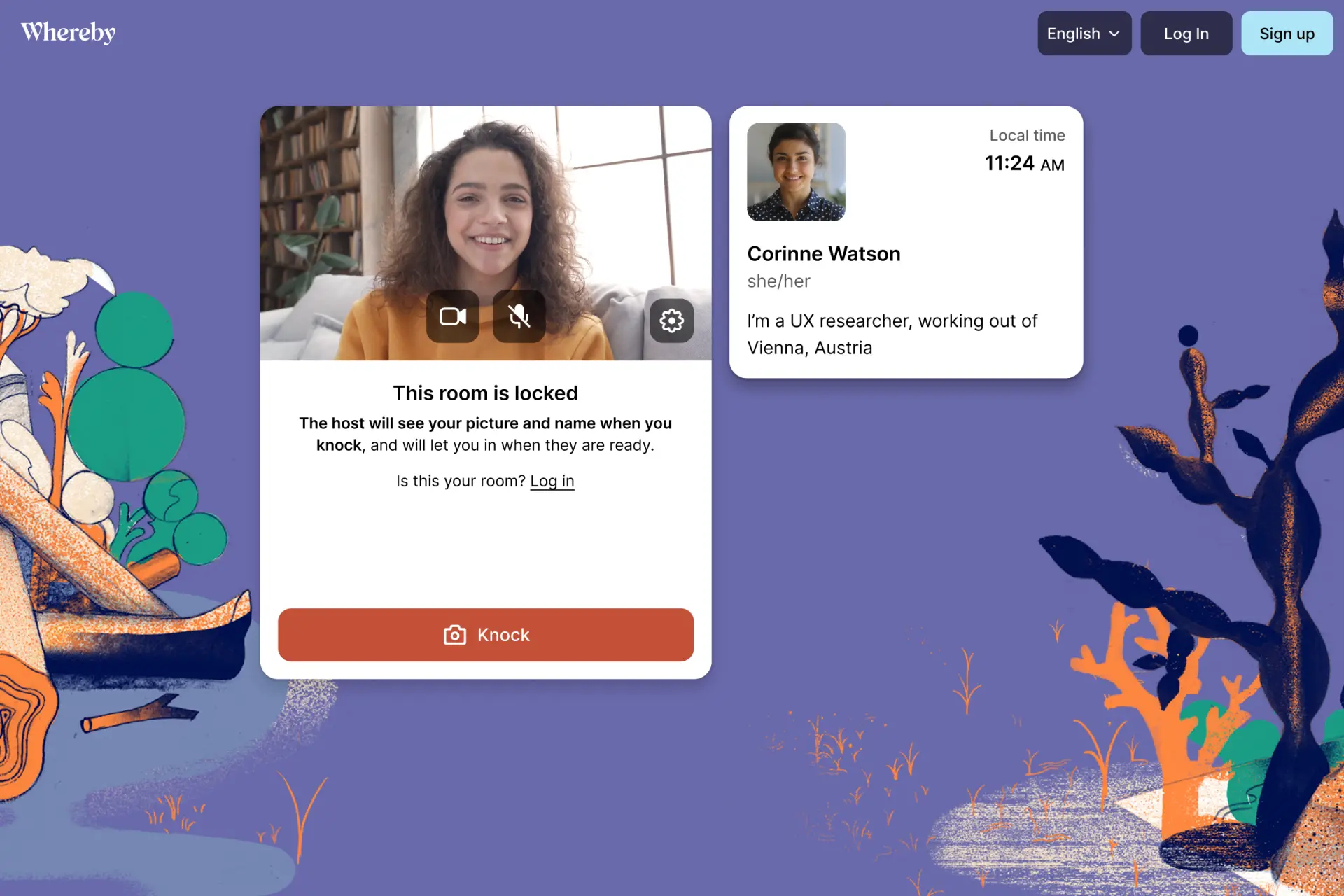
Task: Click Corinne Watson's profile photo
Action: point(796,172)
